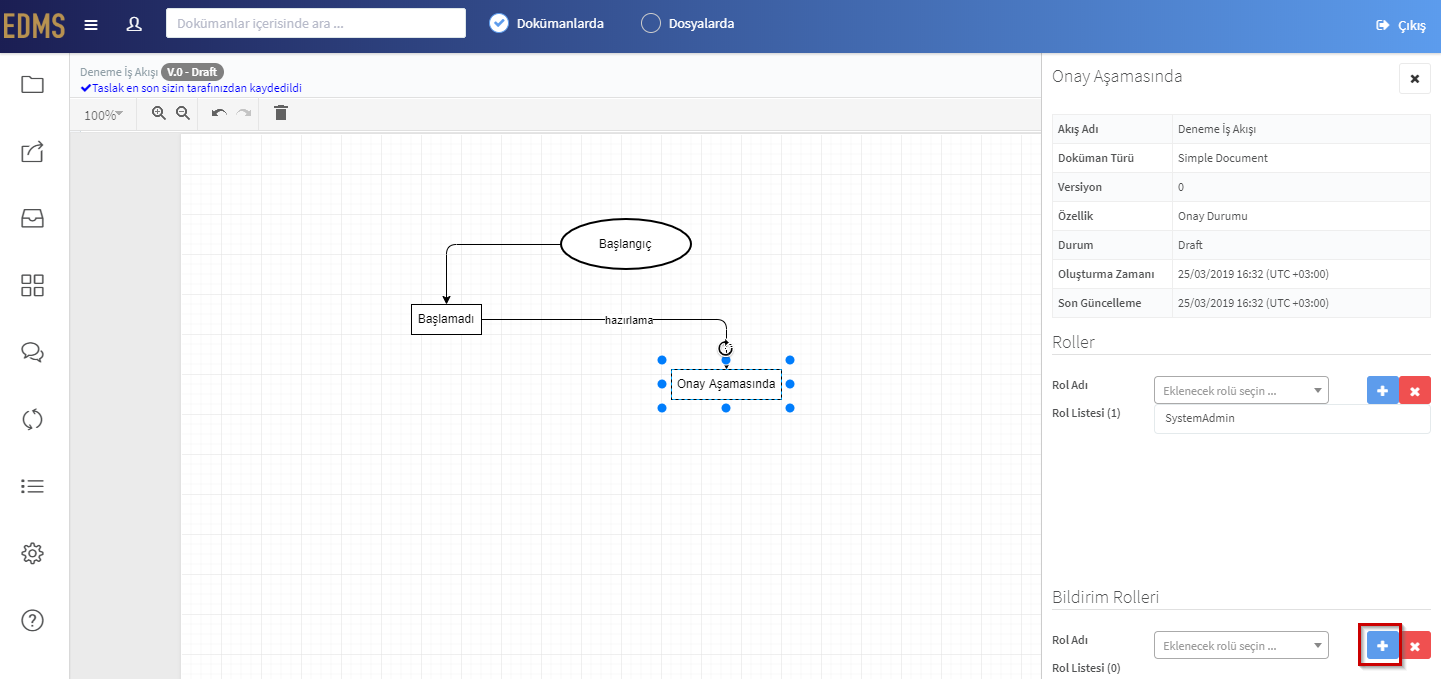Select the Dosyalarda search option
This screenshot has height=679, width=1441.
click(x=688, y=23)
